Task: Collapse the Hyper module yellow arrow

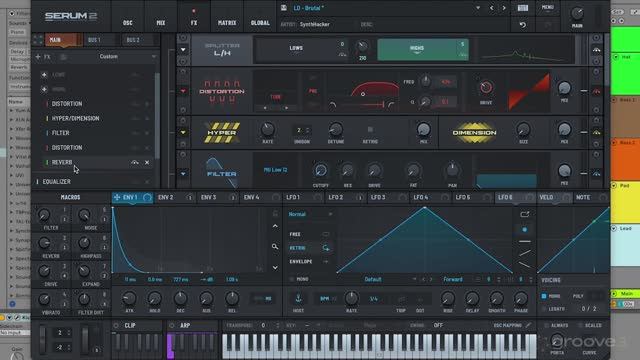Action: click(x=183, y=133)
